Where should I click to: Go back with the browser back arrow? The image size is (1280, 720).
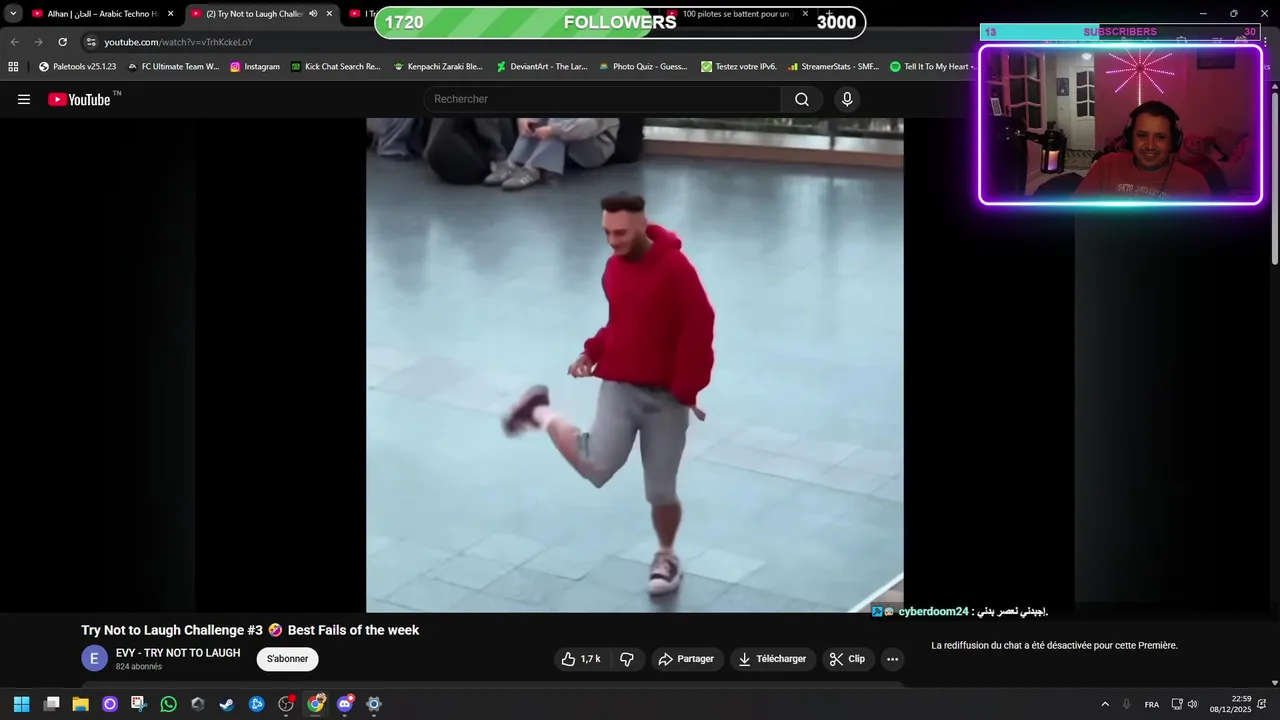pyautogui.click(x=14, y=42)
